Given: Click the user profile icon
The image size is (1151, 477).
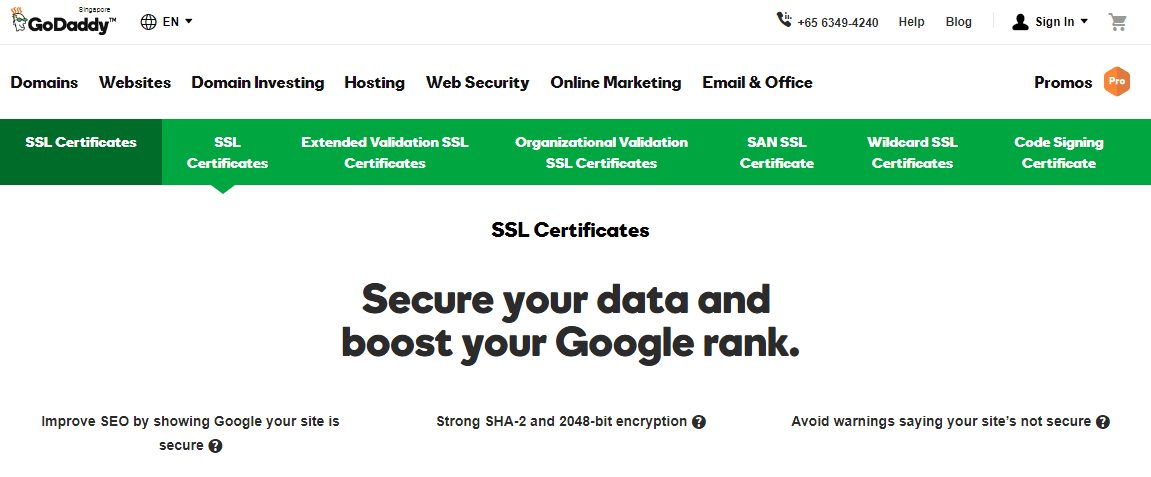Looking at the screenshot, I should tap(1020, 22).
